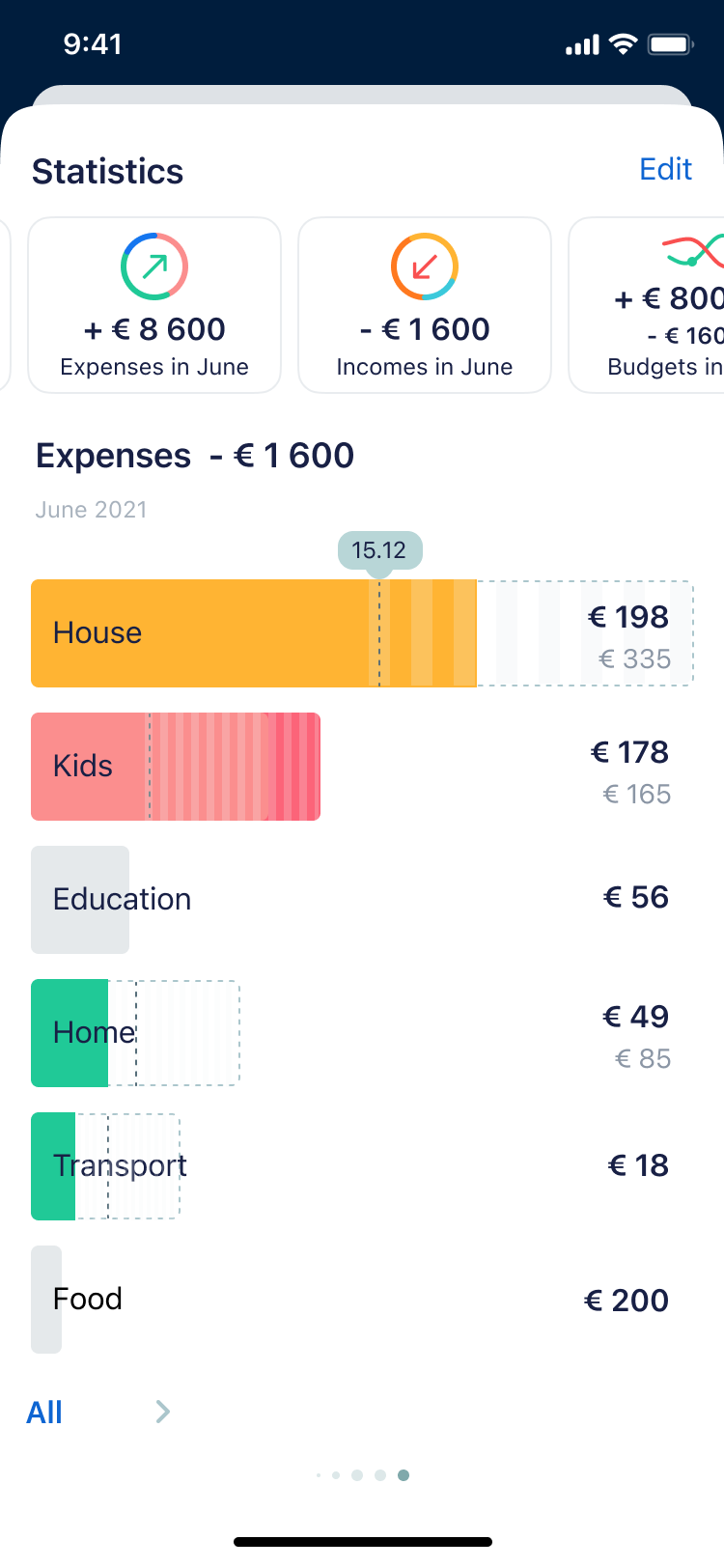Open the Edit statistics link
Image resolution: width=724 pixels, height=1568 pixels.
[665, 169]
